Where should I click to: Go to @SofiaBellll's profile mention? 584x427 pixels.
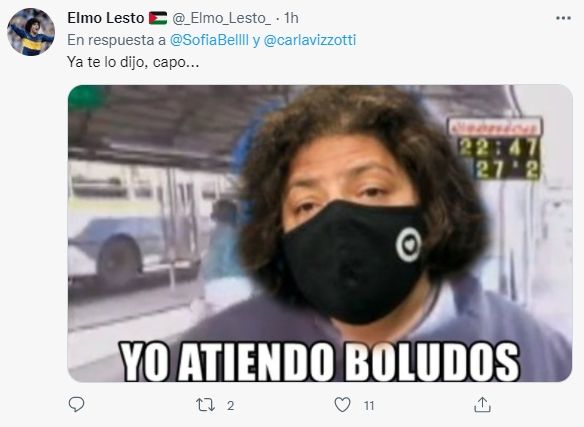(x=209, y=40)
